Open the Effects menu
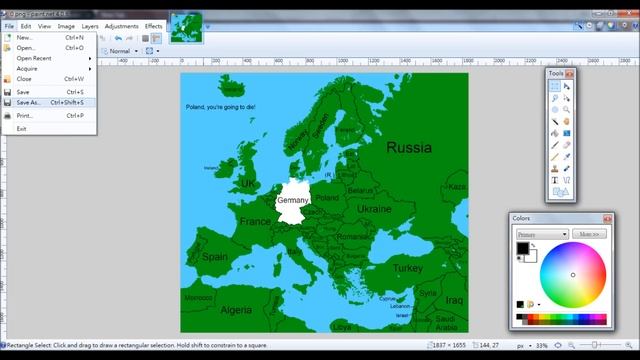640x360 pixels. pyautogui.click(x=153, y=26)
